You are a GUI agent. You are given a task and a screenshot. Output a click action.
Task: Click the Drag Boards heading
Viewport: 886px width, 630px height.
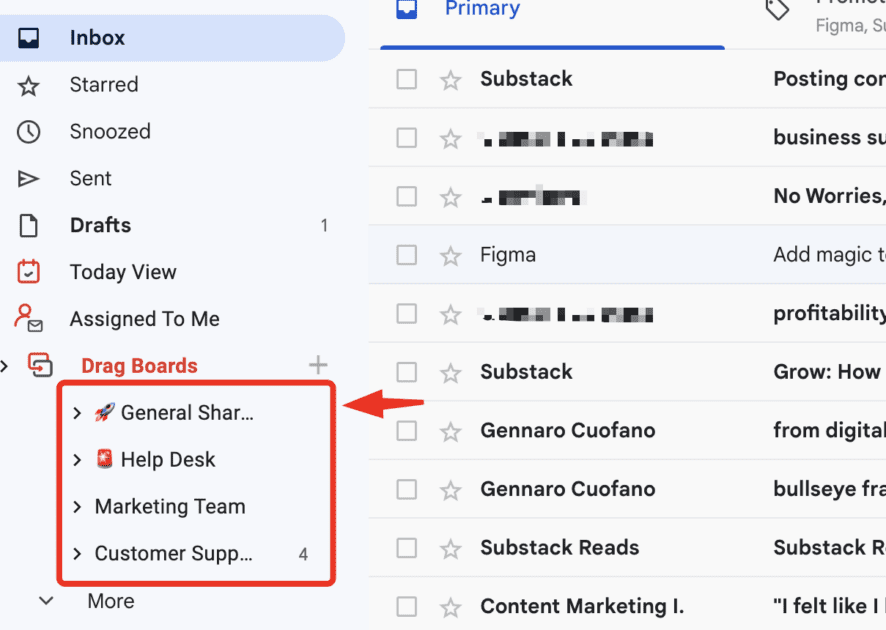tap(140, 366)
